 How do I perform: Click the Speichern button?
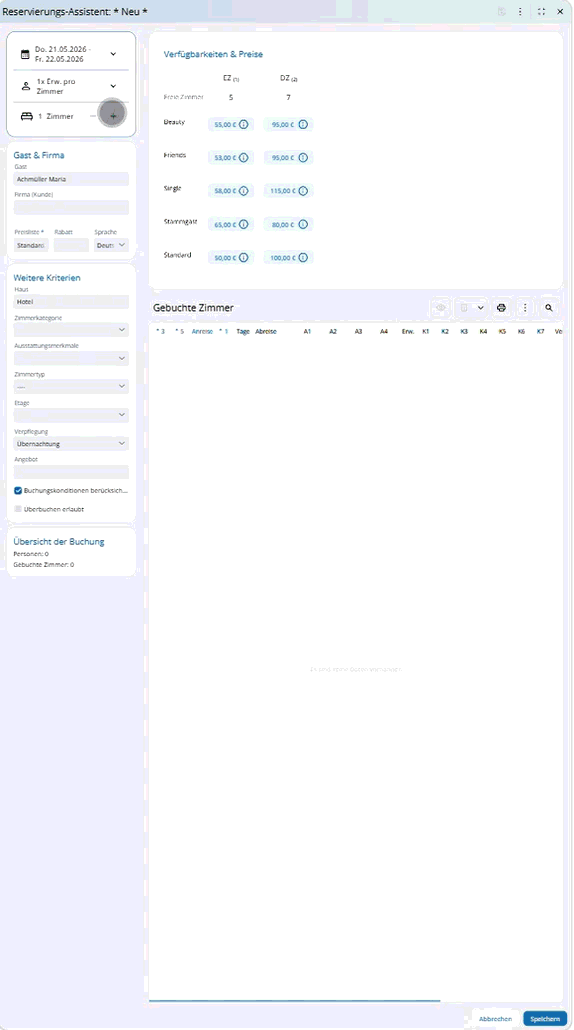click(545, 1019)
